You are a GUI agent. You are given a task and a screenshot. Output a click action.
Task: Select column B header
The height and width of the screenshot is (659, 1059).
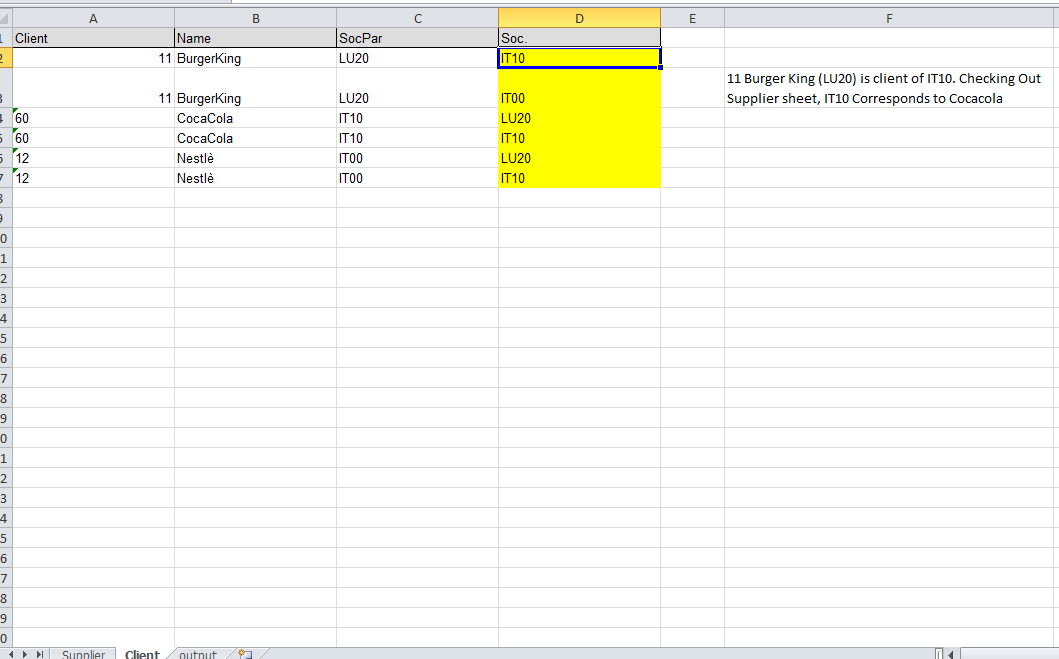[255, 18]
